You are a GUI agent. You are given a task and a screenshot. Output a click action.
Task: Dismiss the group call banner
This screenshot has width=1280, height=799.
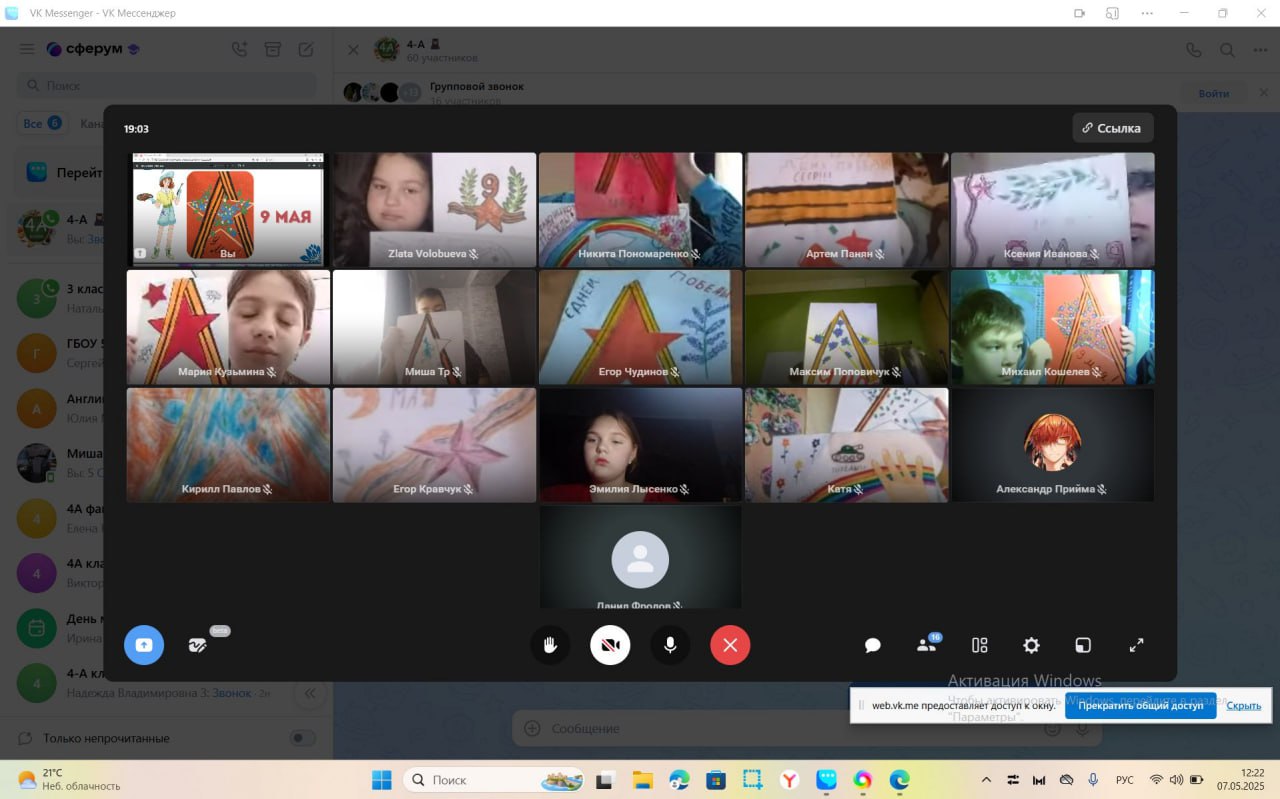pos(1262,93)
